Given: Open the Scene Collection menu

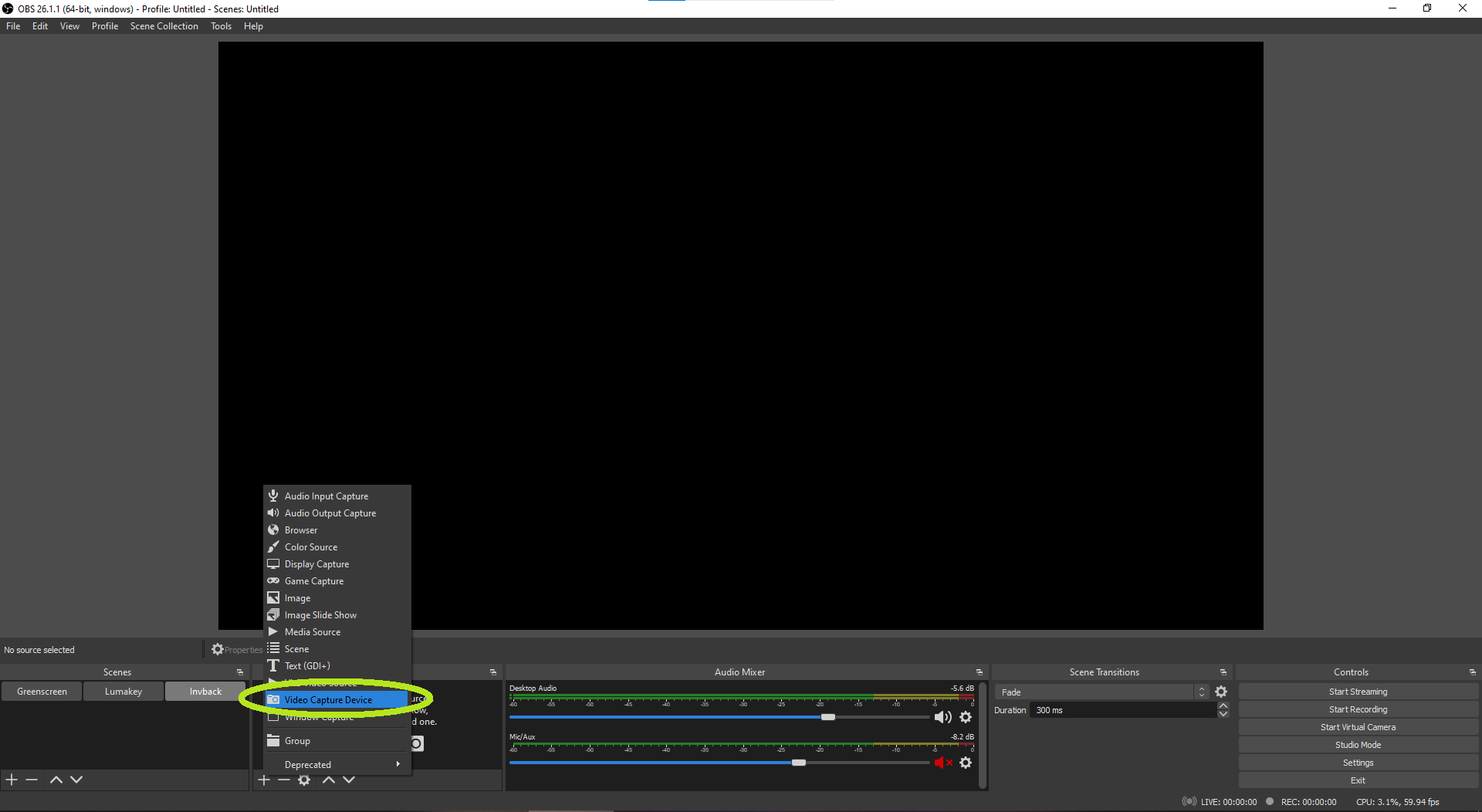Looking at the screenshot, I should [x=164, y=26].
